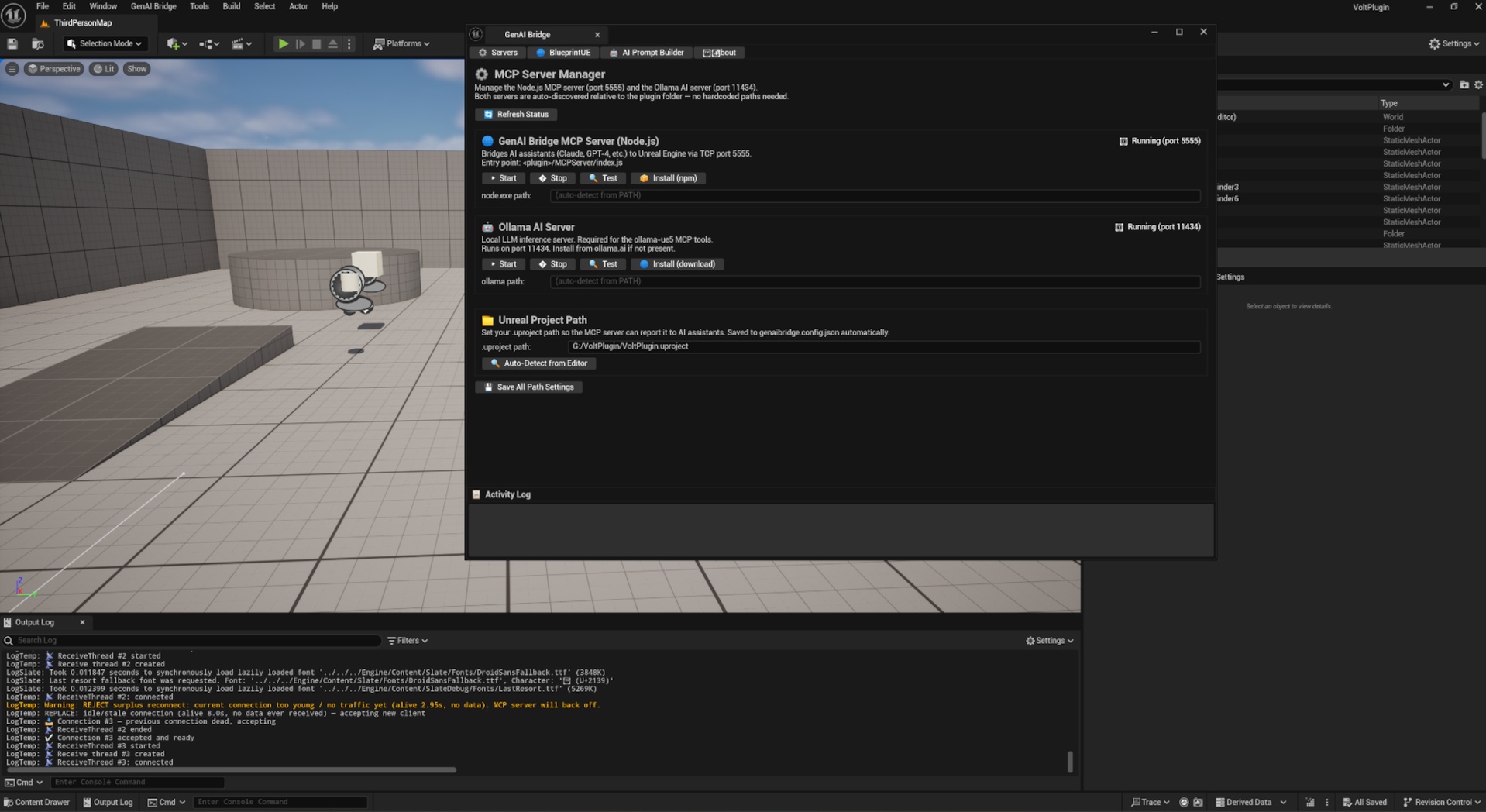Start Play in Editor with green play button
The image size is (1486, 812).
coord(284,44)
